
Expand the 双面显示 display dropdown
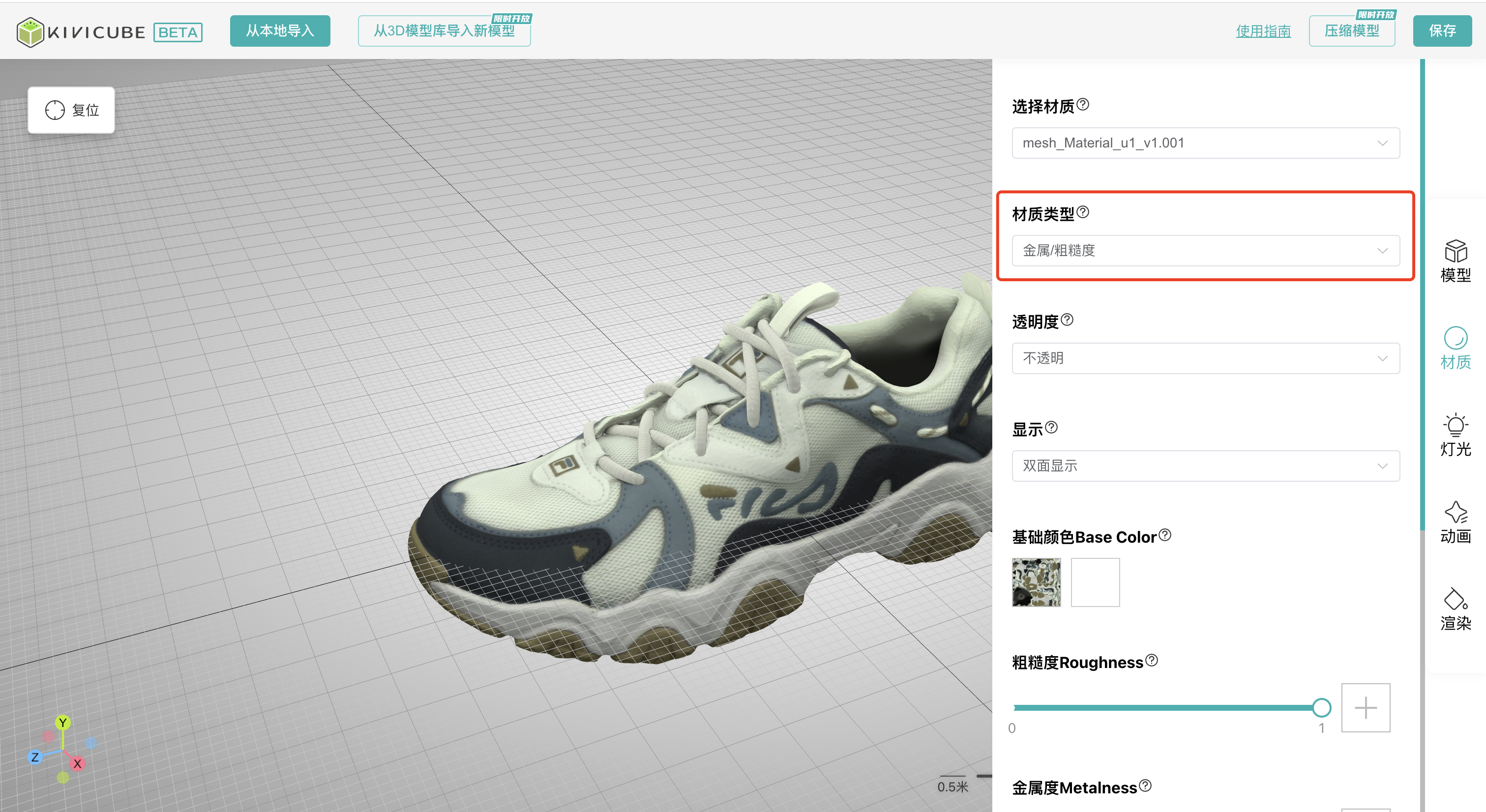(1205, 466)
